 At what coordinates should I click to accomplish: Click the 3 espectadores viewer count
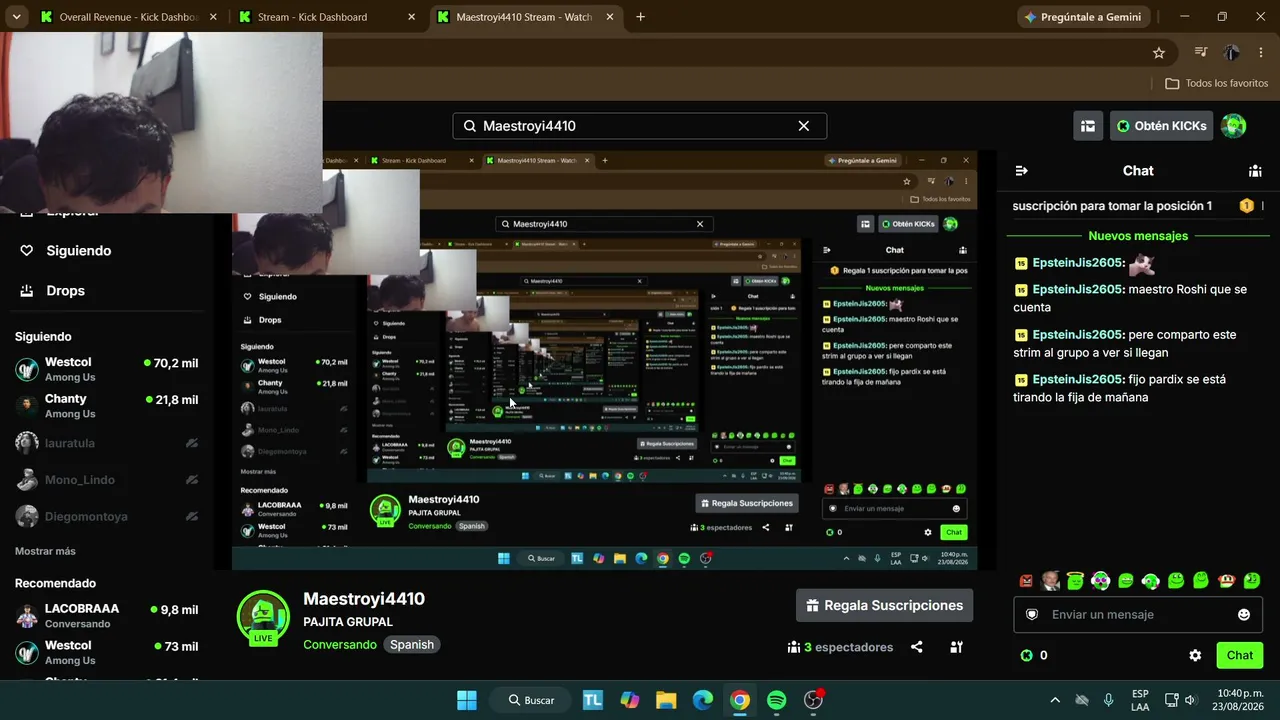coord(840,647)
